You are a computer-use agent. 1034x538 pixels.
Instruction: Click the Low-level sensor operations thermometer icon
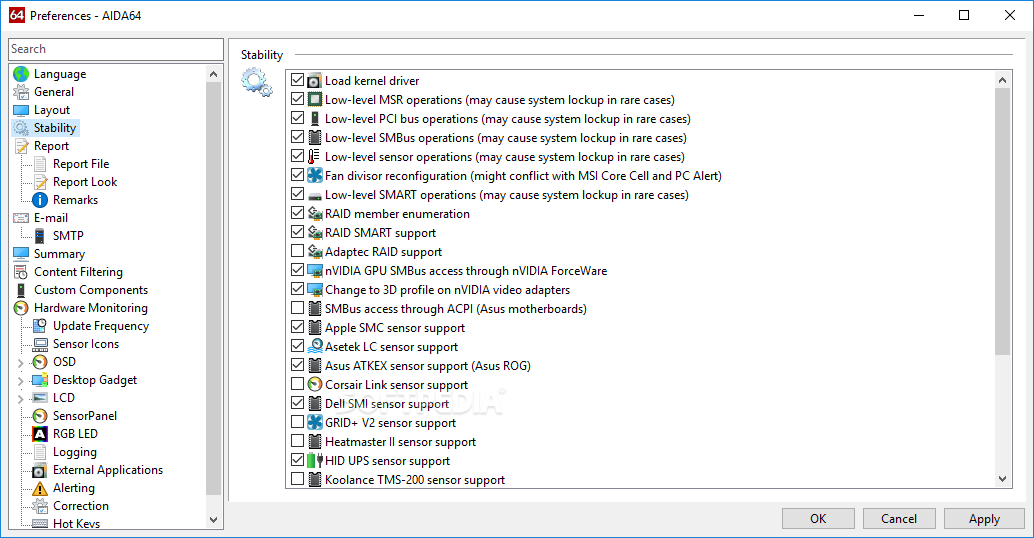tap(315, 157)
